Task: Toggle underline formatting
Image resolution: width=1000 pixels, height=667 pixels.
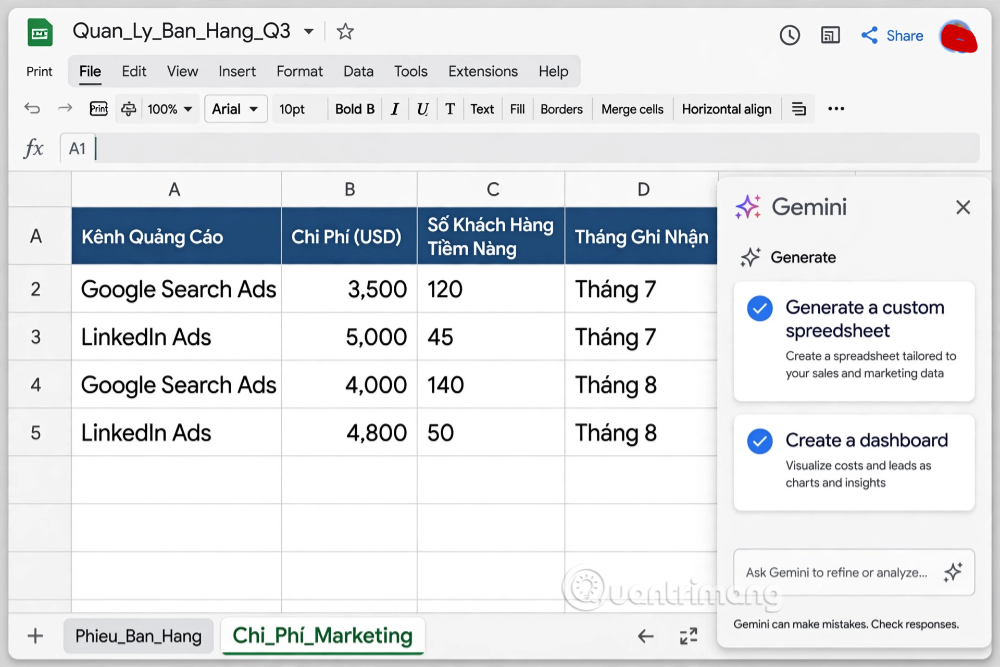Action: [422, 109]
